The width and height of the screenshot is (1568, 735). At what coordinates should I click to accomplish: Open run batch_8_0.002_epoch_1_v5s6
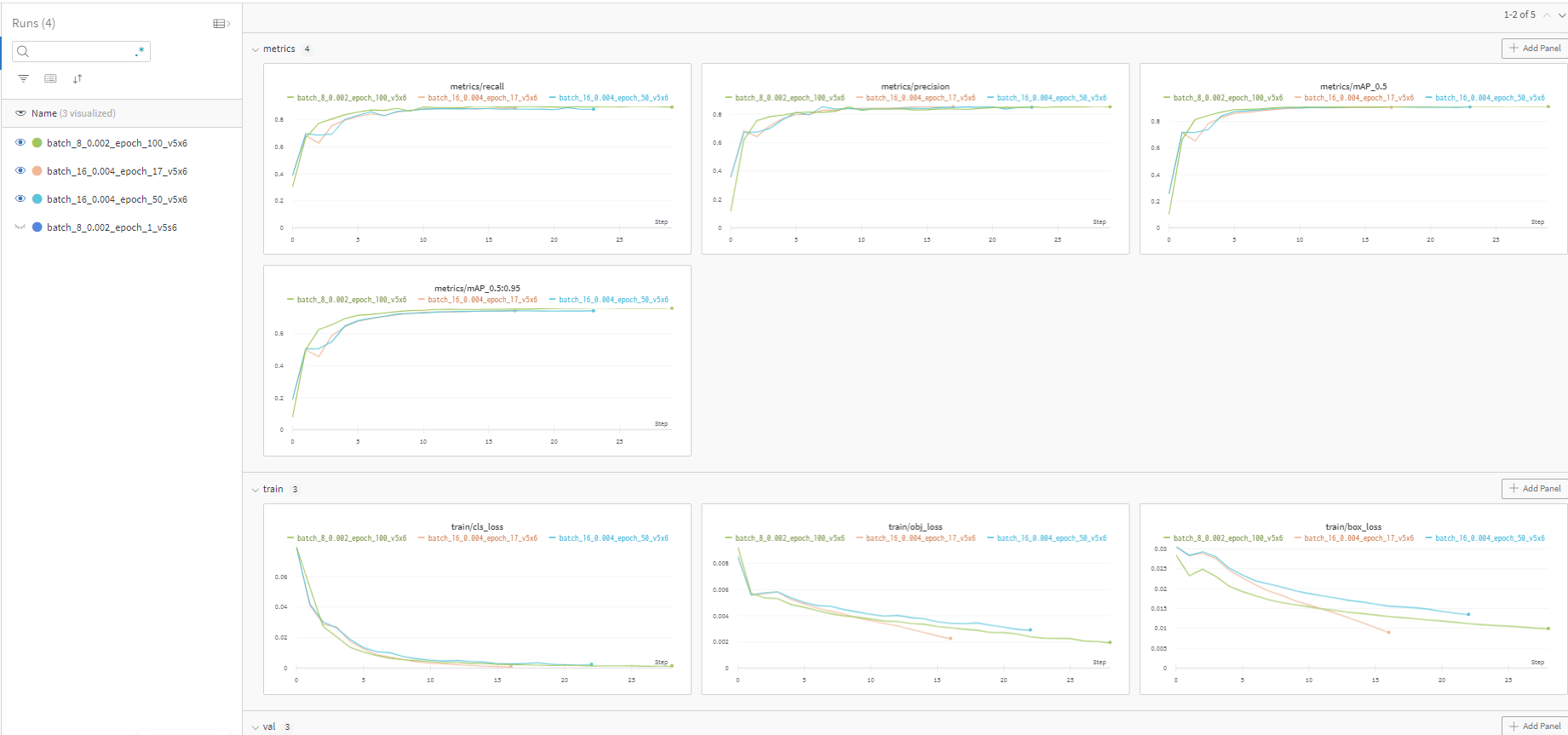coord(112,227)
